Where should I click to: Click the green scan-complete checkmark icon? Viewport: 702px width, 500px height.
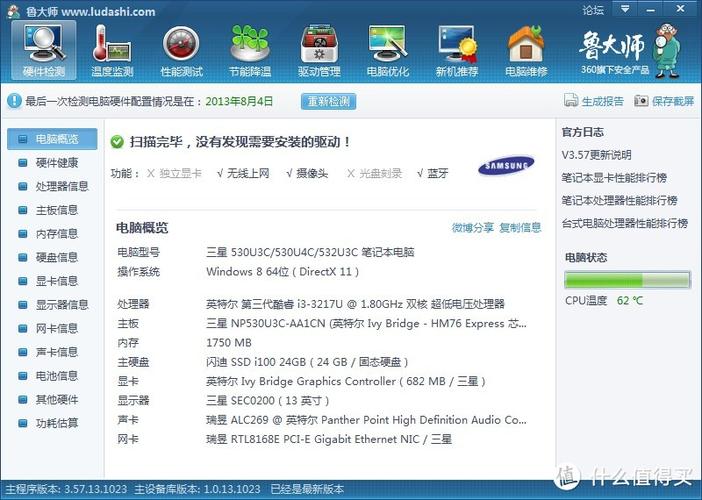(x=117, y=142)
